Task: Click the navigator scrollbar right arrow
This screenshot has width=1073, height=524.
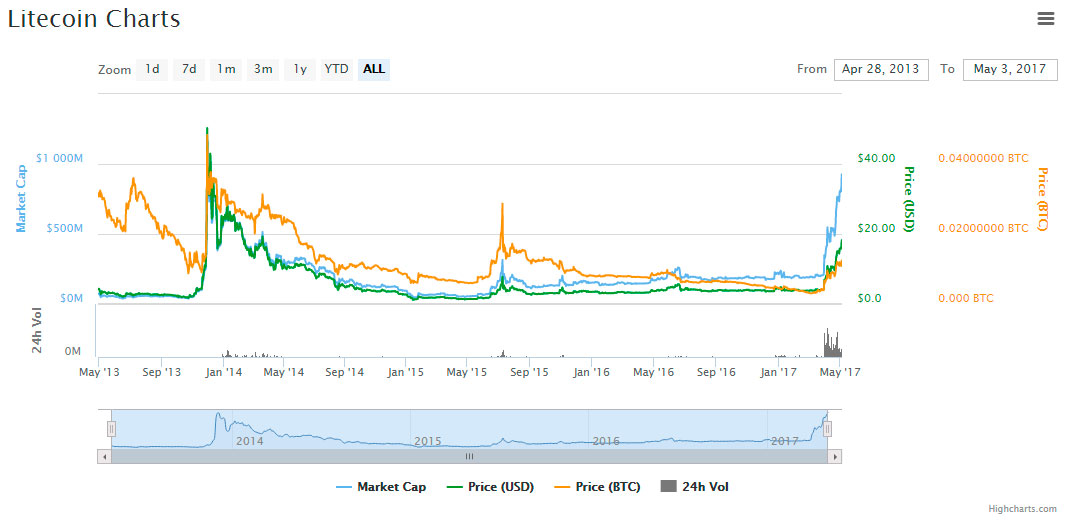Action: (835, 456)
